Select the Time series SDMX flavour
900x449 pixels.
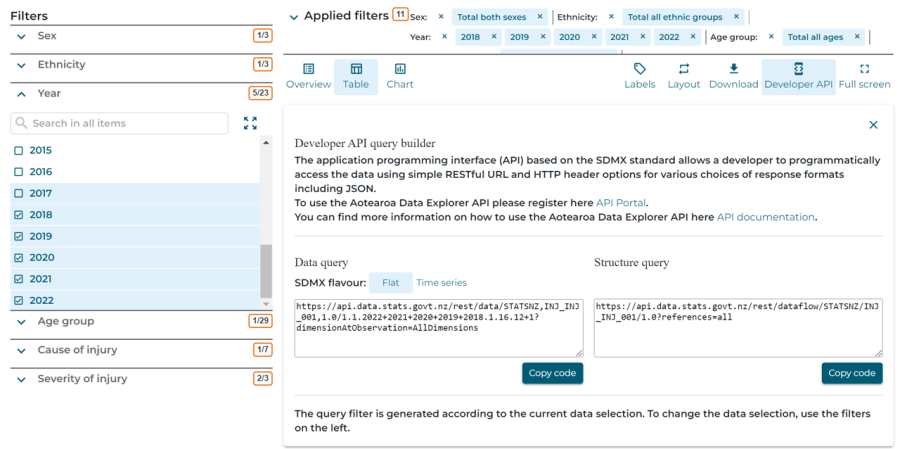[441, 282]
